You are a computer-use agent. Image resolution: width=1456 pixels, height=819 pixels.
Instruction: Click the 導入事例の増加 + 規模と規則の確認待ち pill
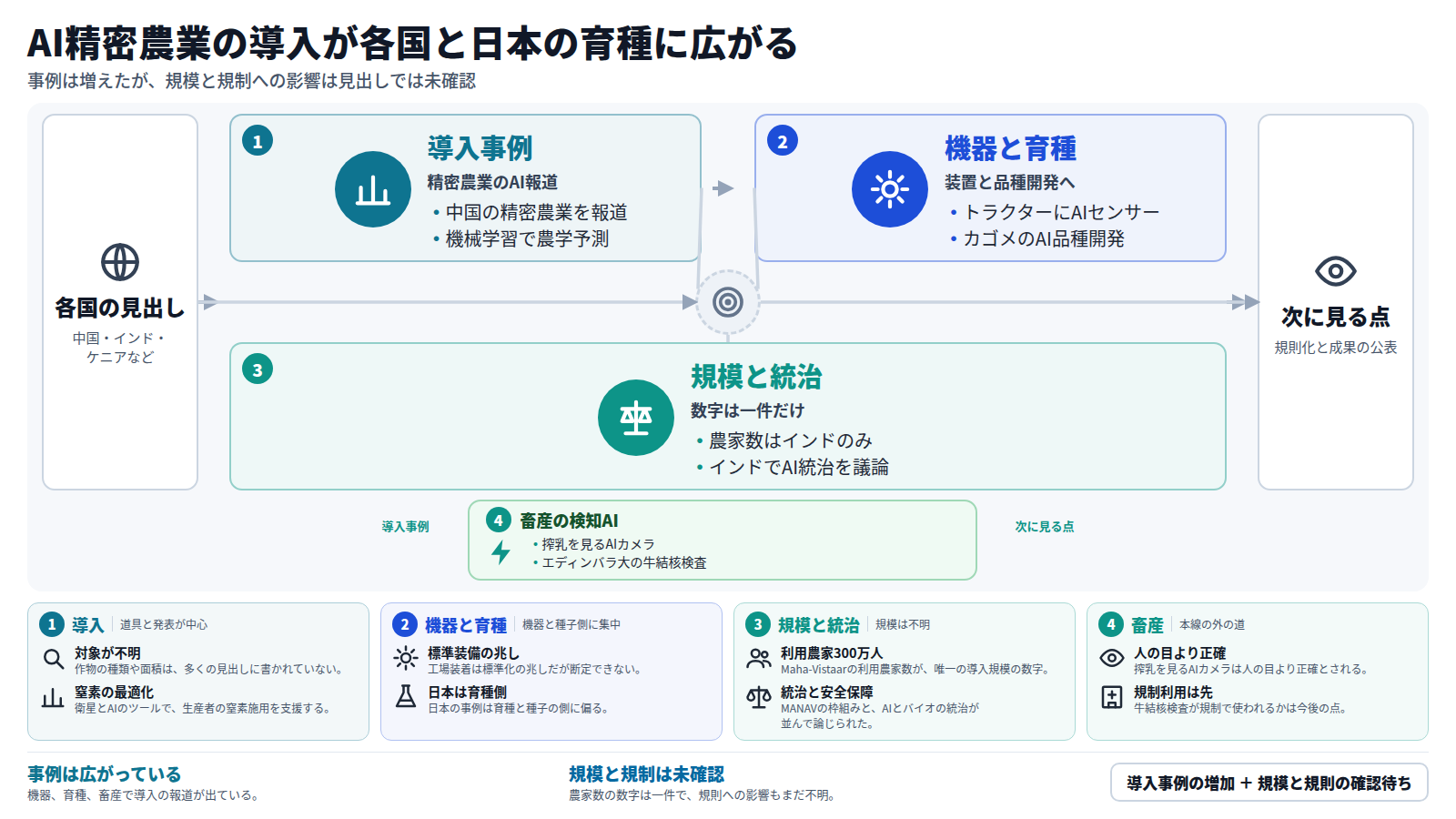coord(1269,783)
